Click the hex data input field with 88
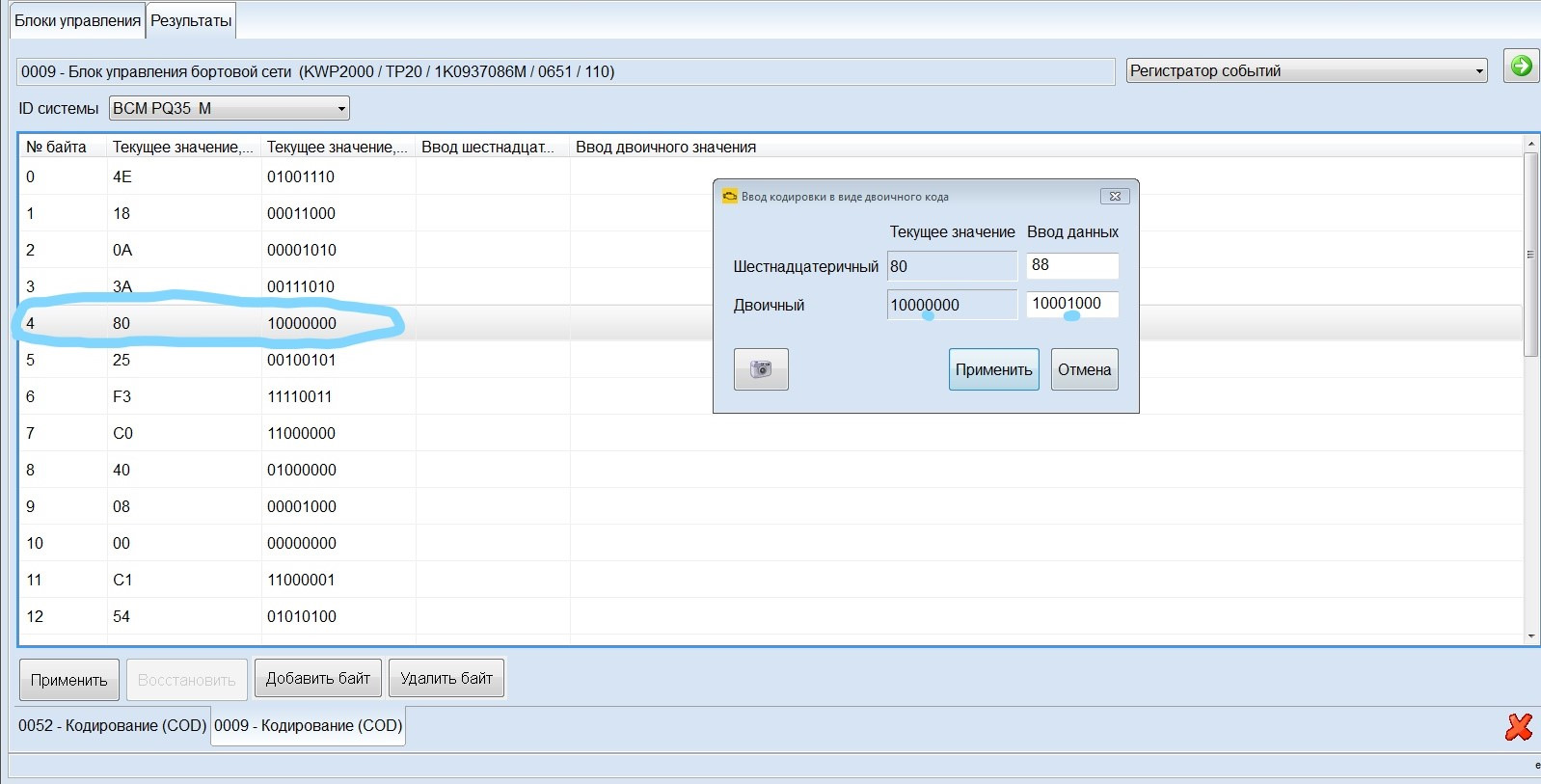This screenshot has height=784, width=1541. coord(1072,265)
